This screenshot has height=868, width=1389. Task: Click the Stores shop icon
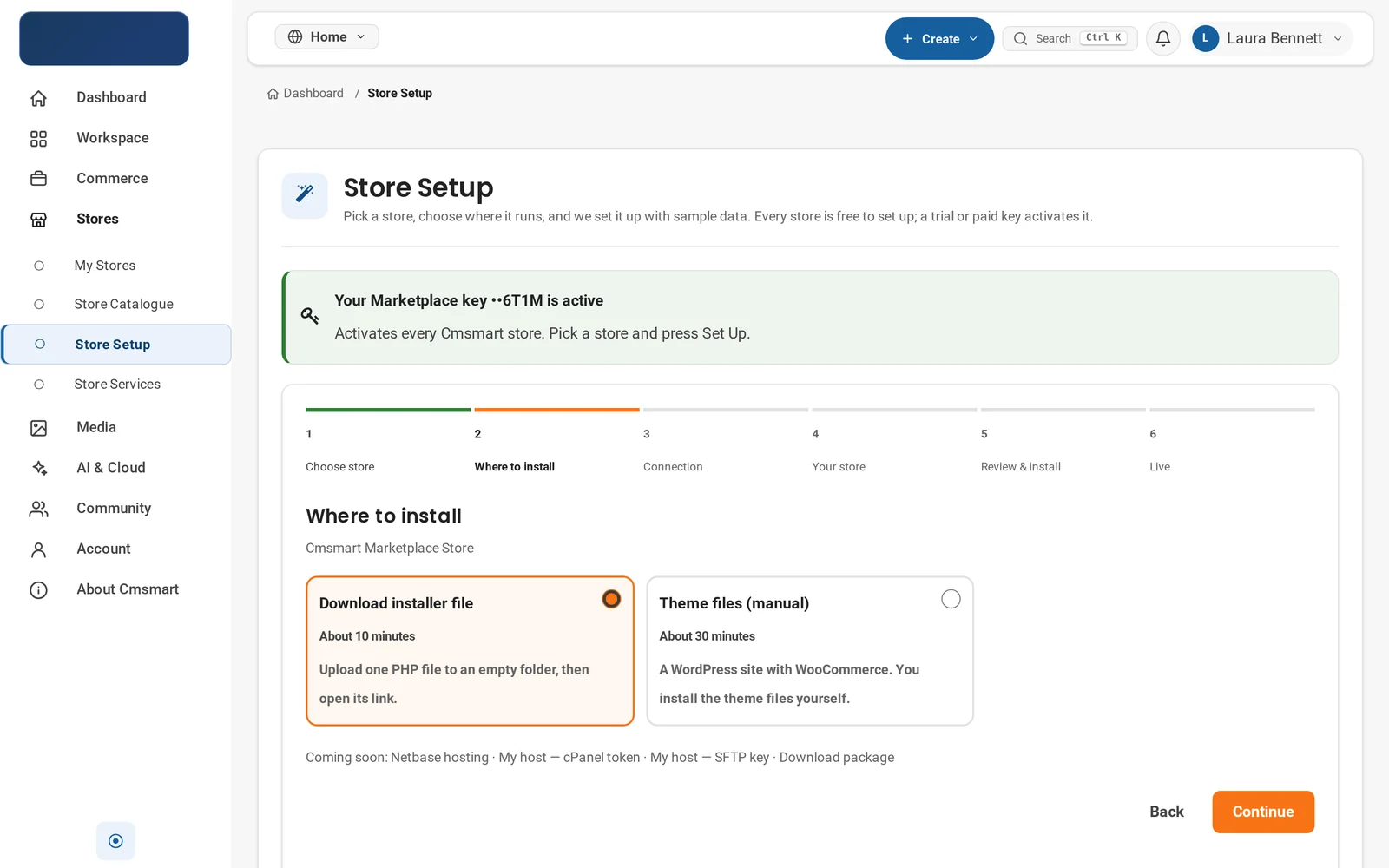coord(38,220)
